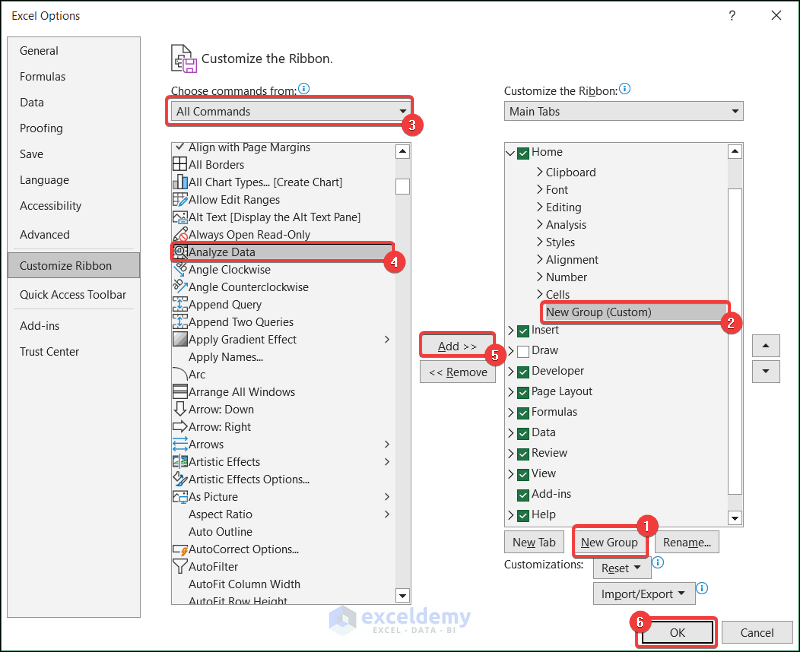Click the << Remove button
800x652 pixels.
[458, 372]
